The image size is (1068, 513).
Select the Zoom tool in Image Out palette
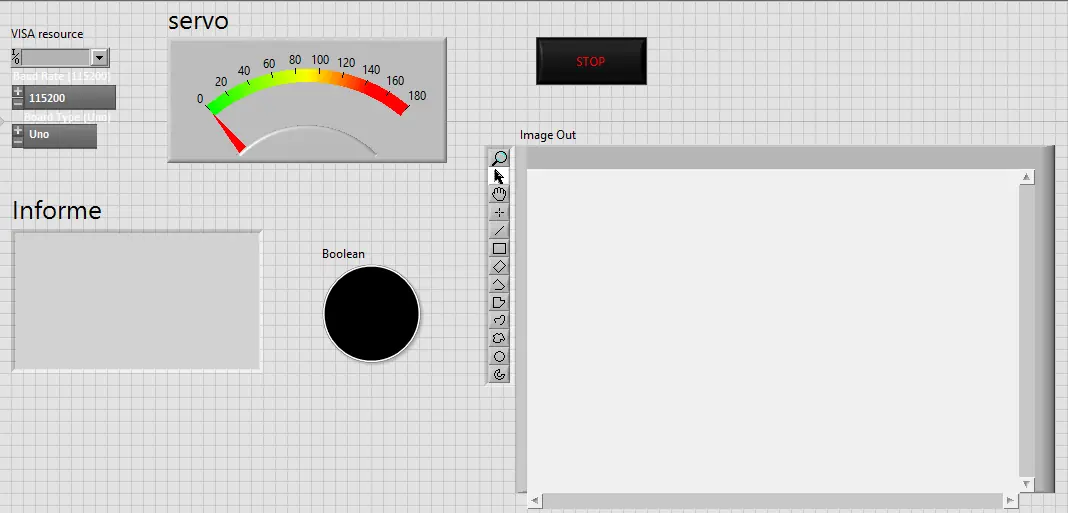click(x=499, y=158)
